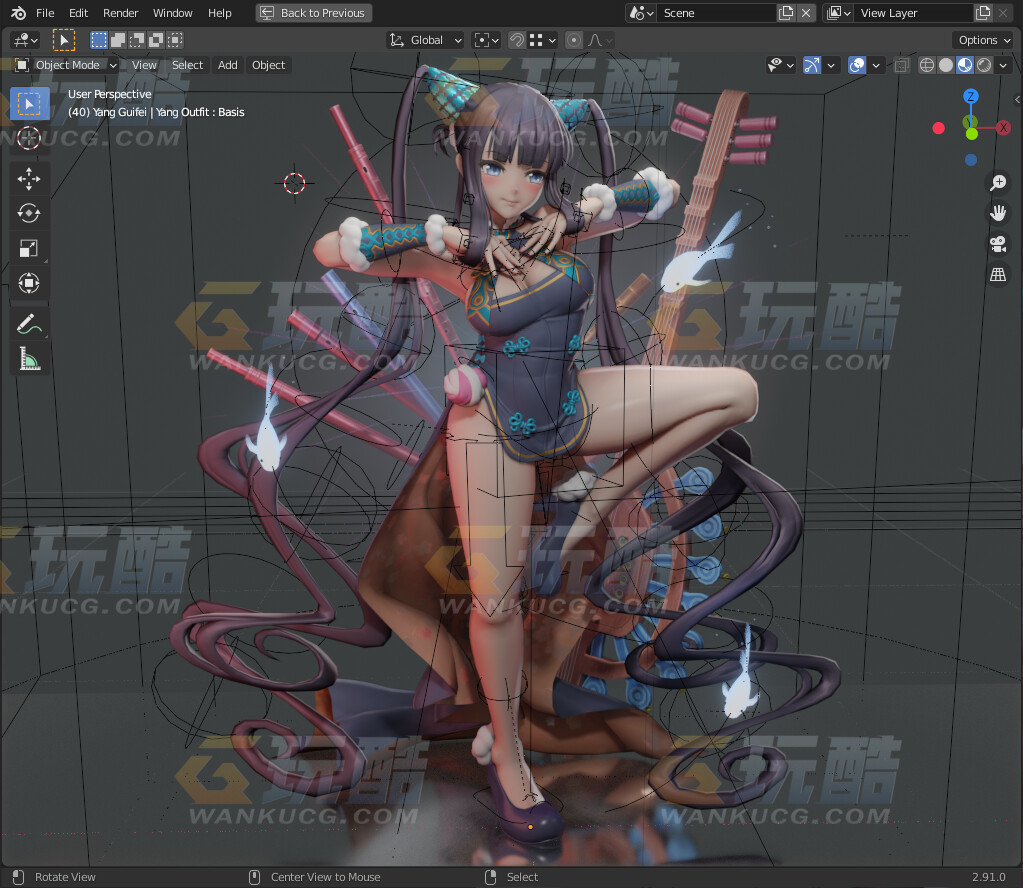Expand the sidebar with the small arrow
1023x888 pixels.
(x=1017, y=99)
